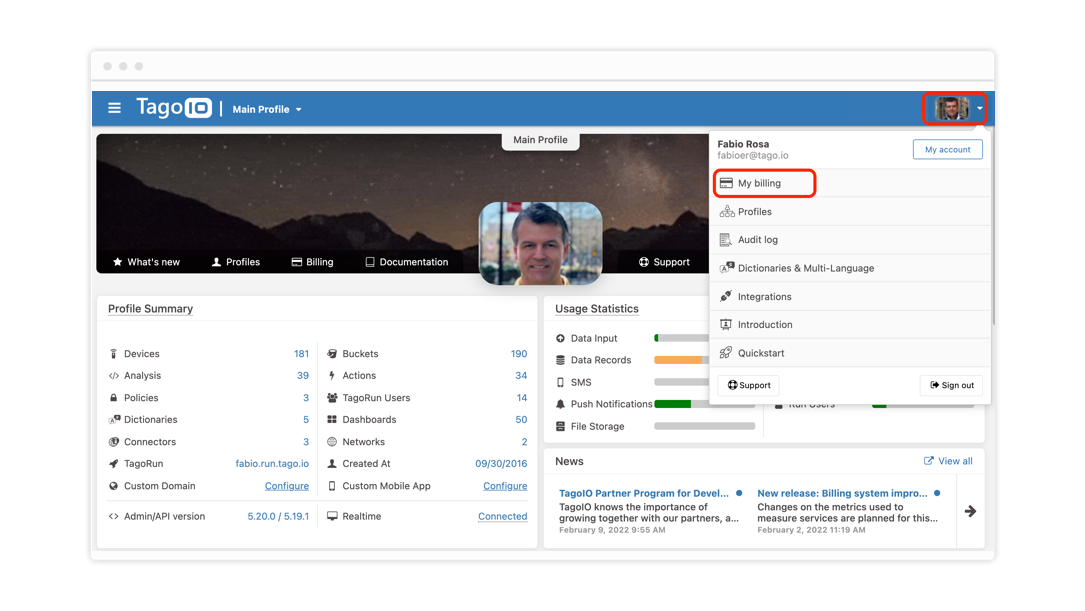Open the fabio.run.tago.io link
The width and height of the screenshot is (1085, 611).
click(x=272, y=464)
